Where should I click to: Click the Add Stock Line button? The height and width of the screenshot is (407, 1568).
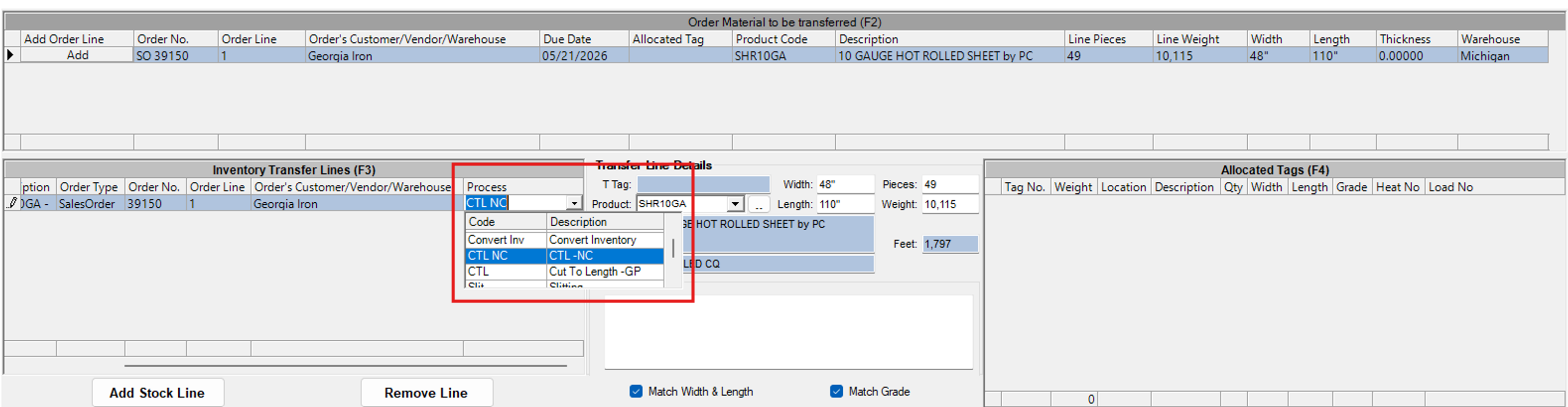(x=158, y=392)
